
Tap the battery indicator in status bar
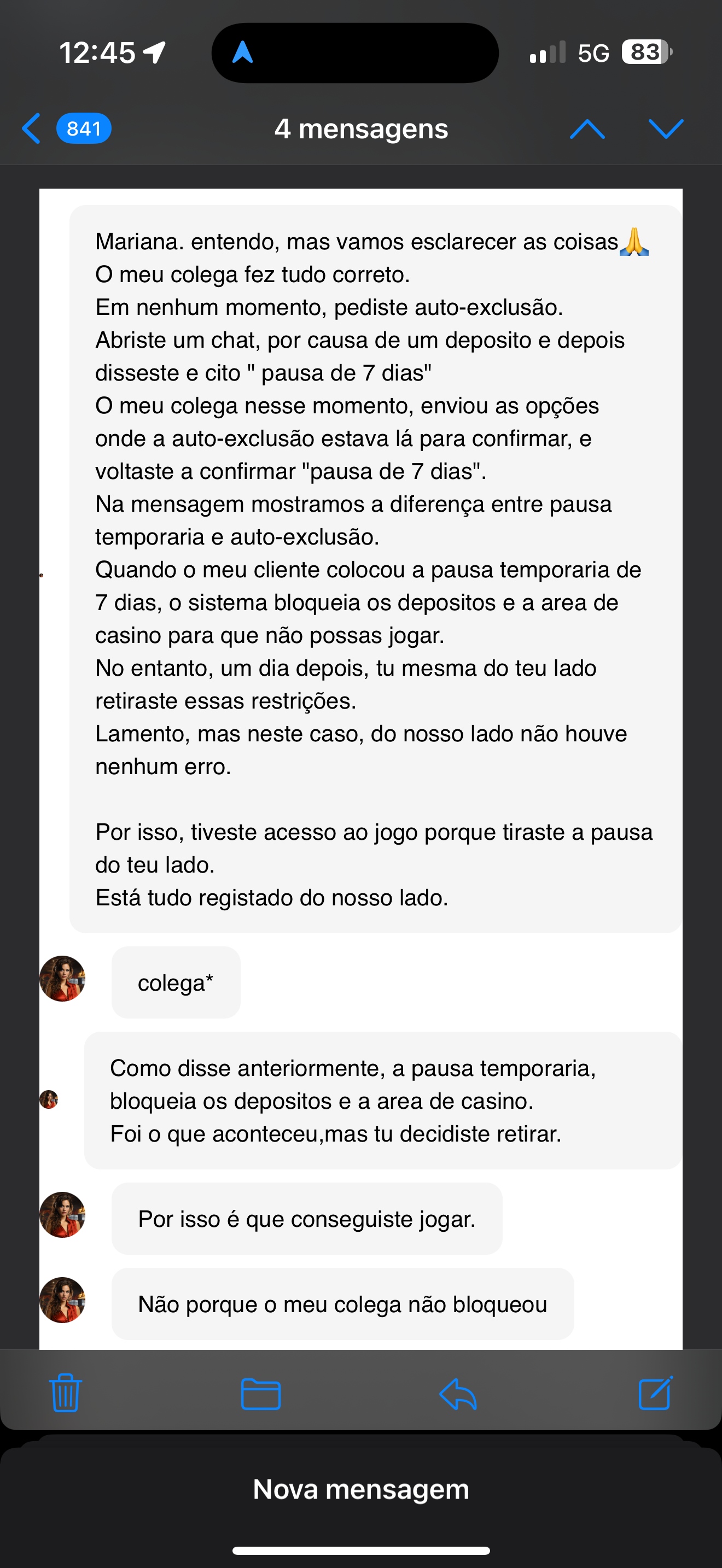(647, 52)
